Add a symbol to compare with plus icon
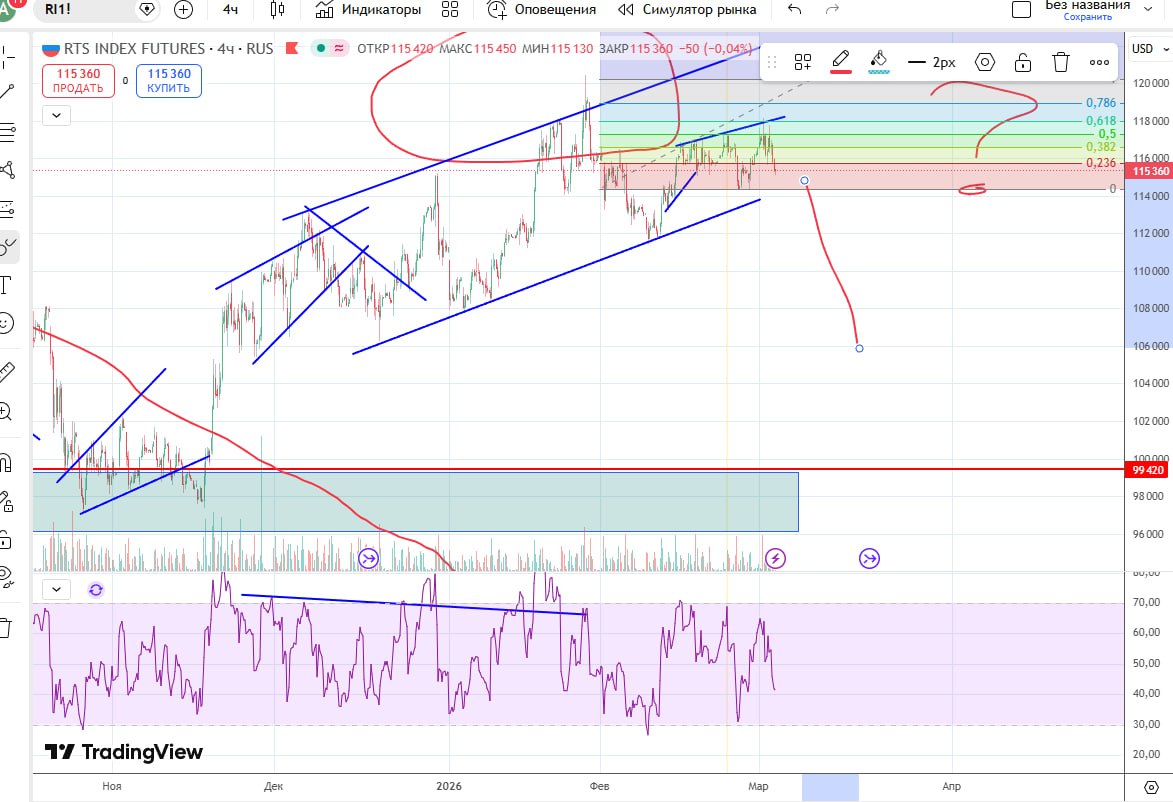 [x=183, y=10]
